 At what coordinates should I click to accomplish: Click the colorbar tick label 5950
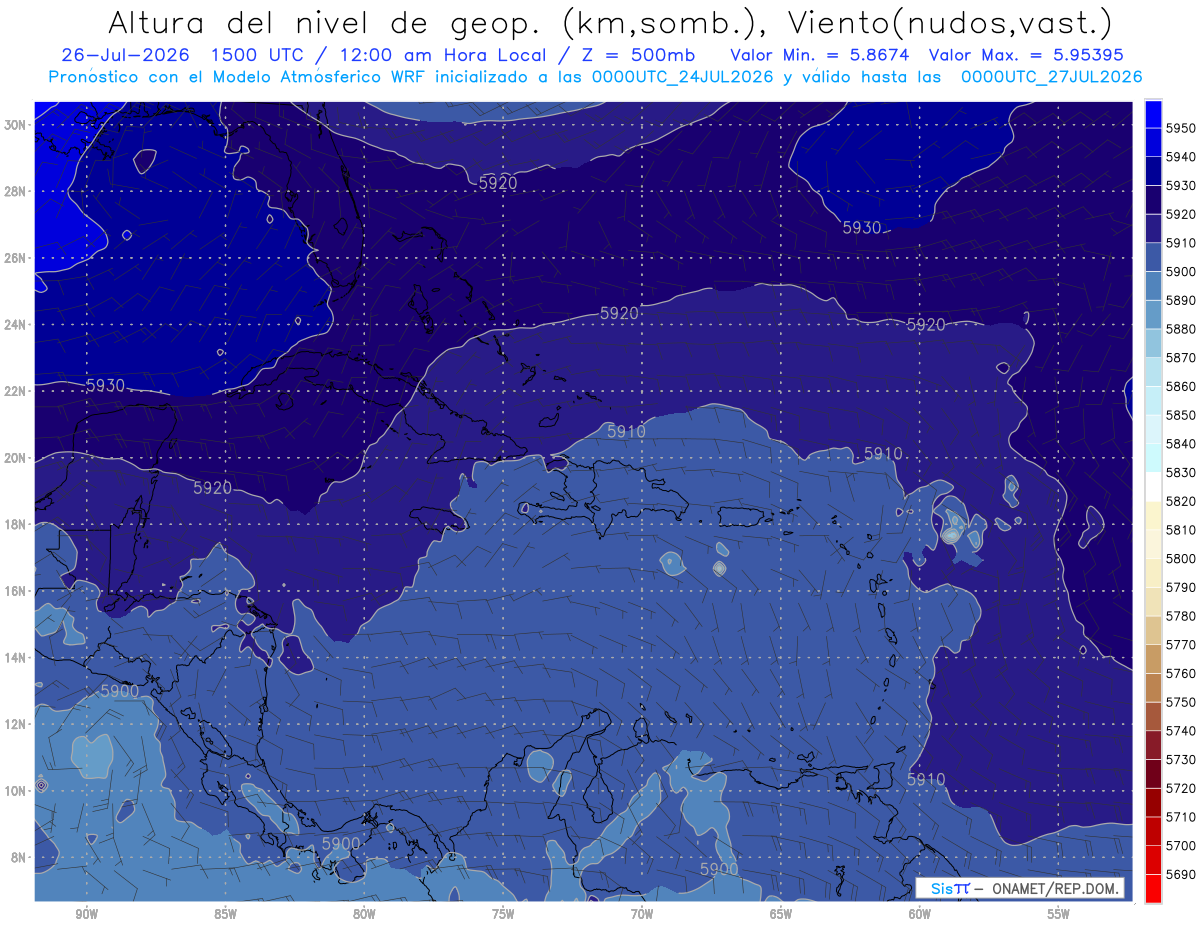1180,128
